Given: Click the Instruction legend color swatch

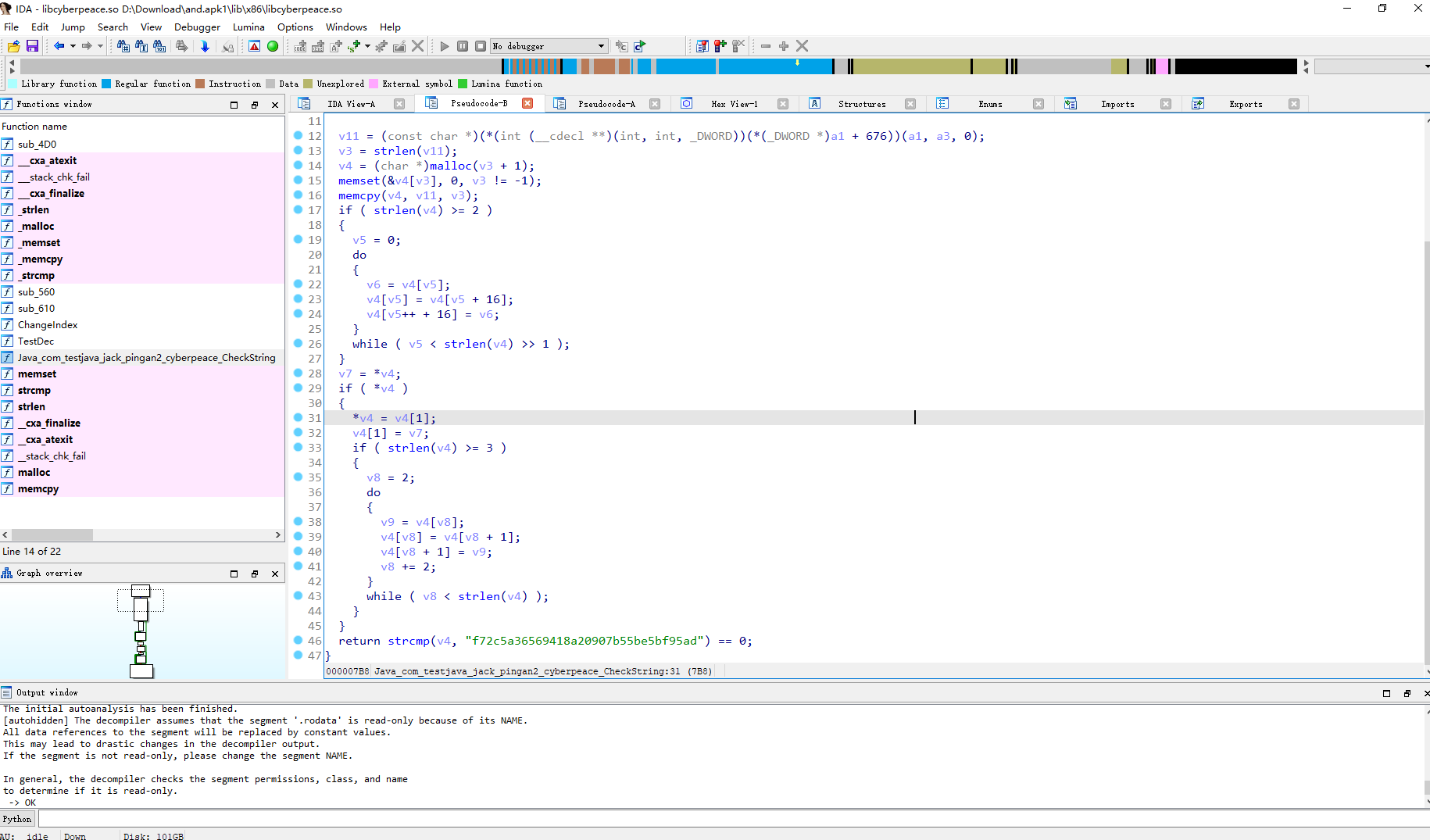Looking at the screenshot, I should [x=200, y=84].
